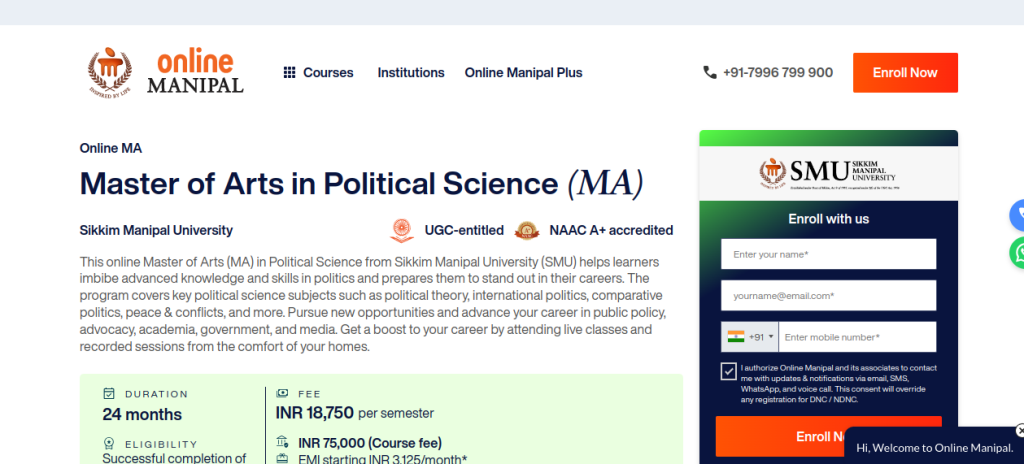The image size is (1024, 464).
Task: Submit the form's orange Enroll button
Action: coord(828,437)
